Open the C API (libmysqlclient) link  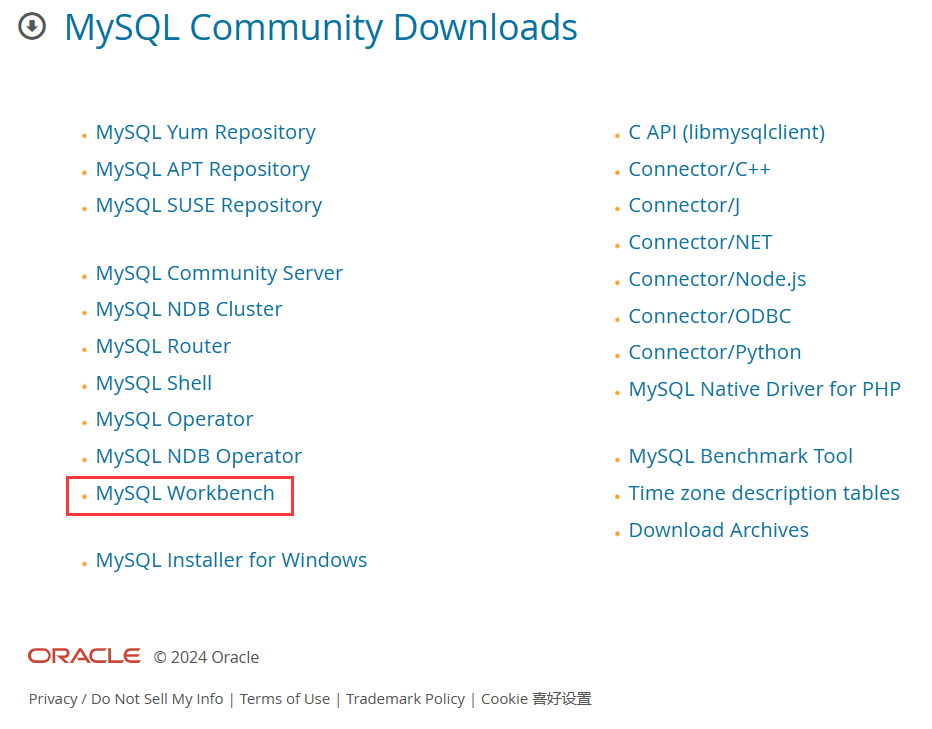tap(727, 133)
